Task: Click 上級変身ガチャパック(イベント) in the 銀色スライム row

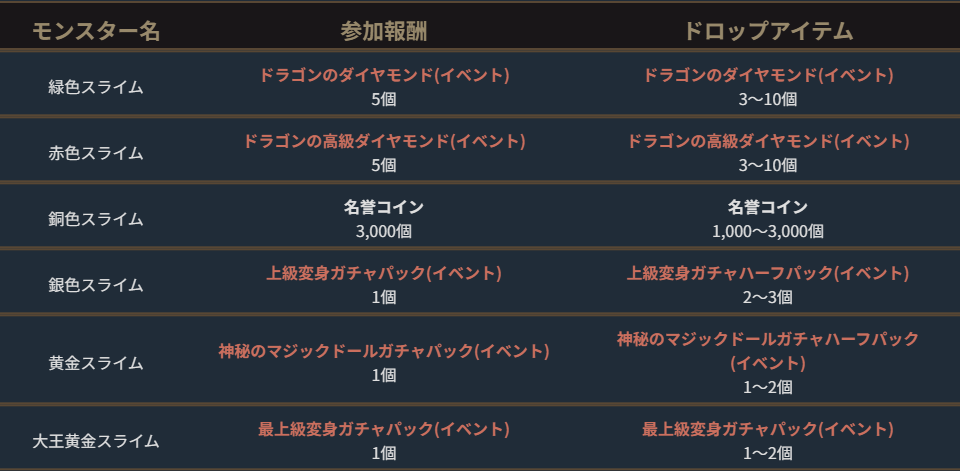Action: click(x=384, y=273)
